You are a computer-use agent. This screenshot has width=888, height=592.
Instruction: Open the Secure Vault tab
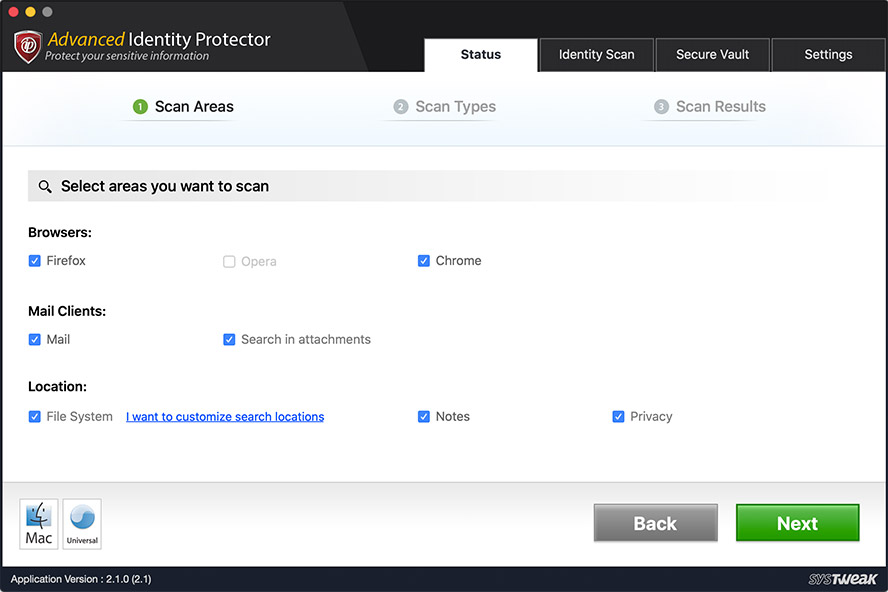(x=712, y=55)
